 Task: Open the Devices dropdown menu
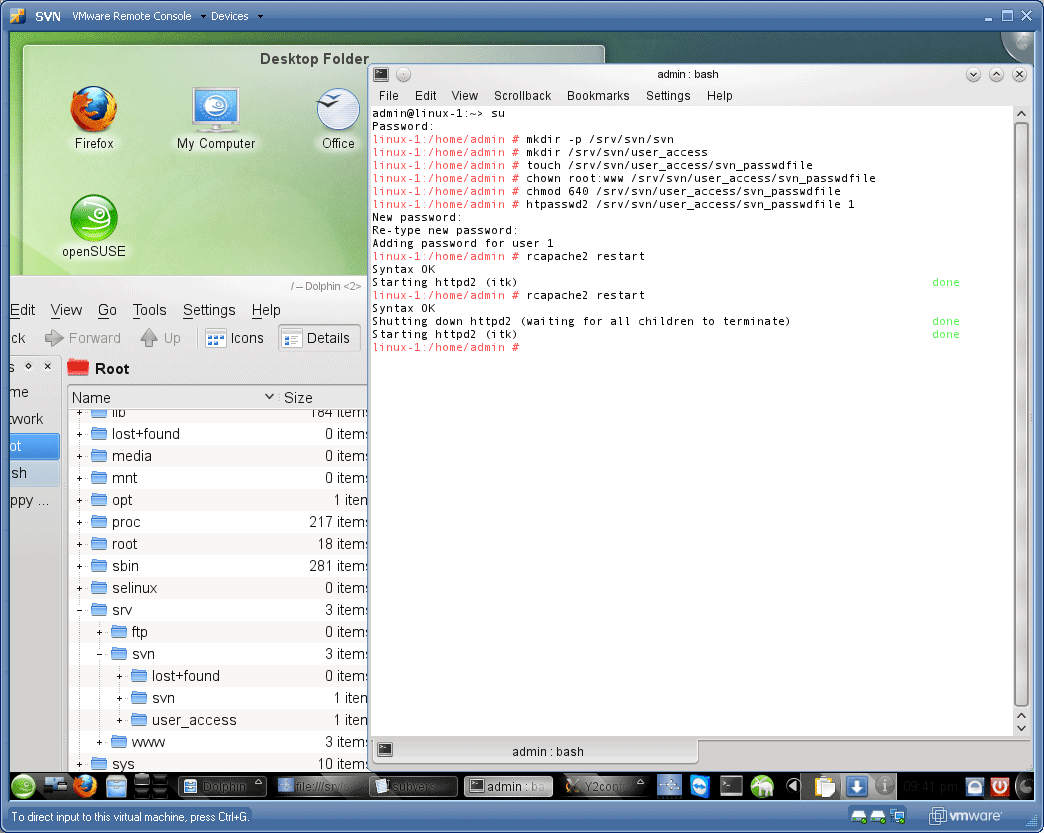pos(236,16)
